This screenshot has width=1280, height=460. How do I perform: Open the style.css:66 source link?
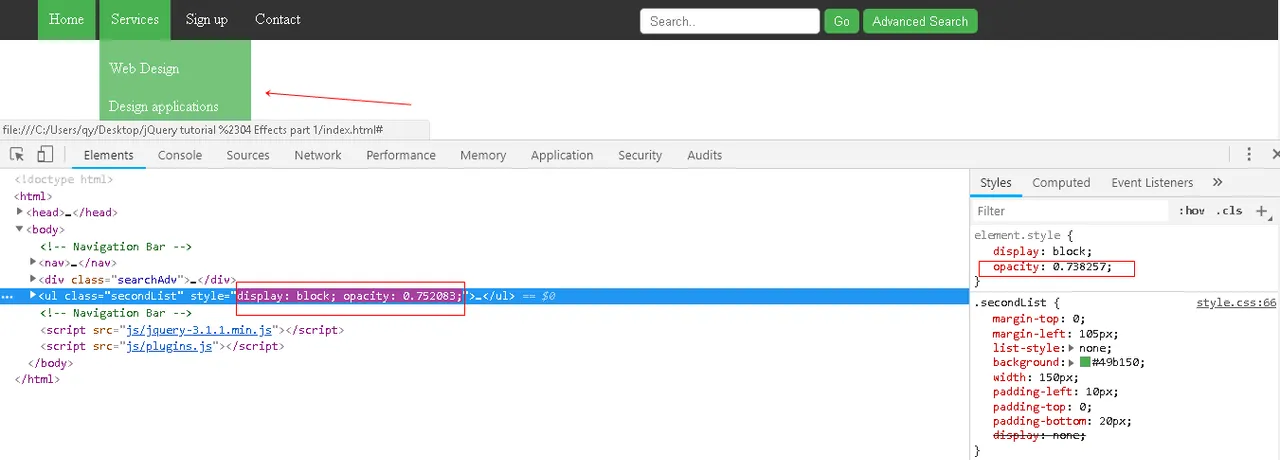coord(1236,302)
